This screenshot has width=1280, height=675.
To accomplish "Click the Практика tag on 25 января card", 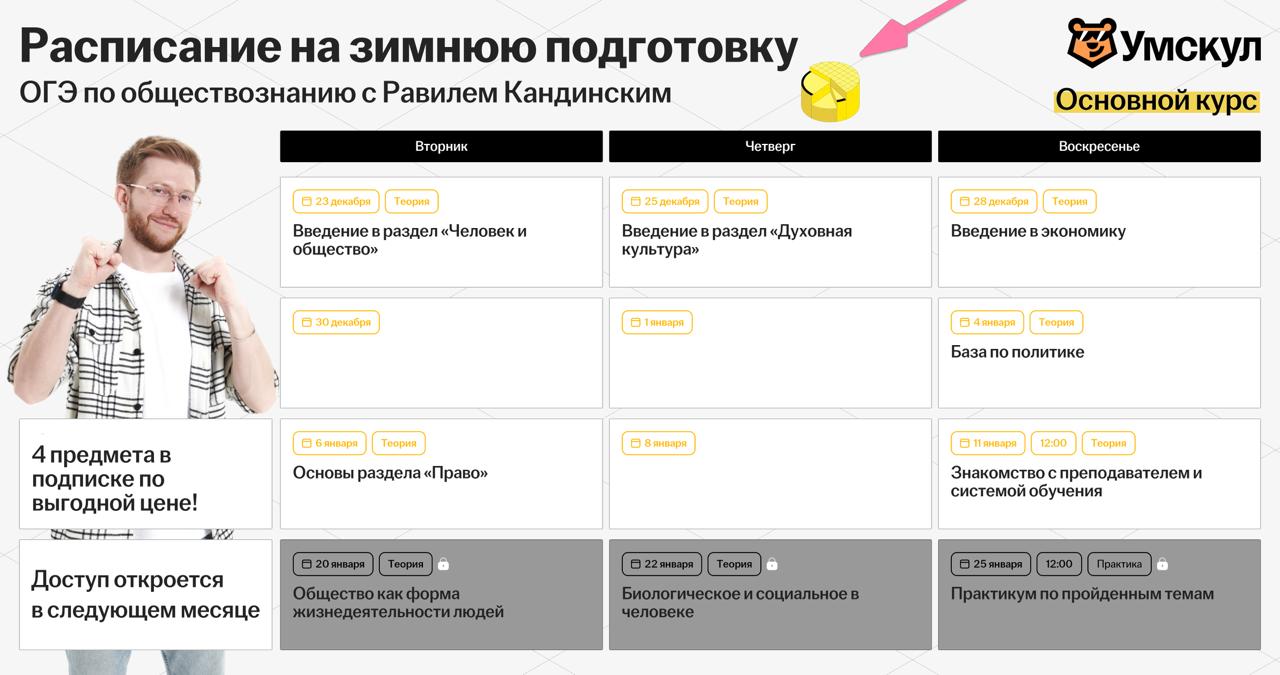I will tap(1119, 564).
